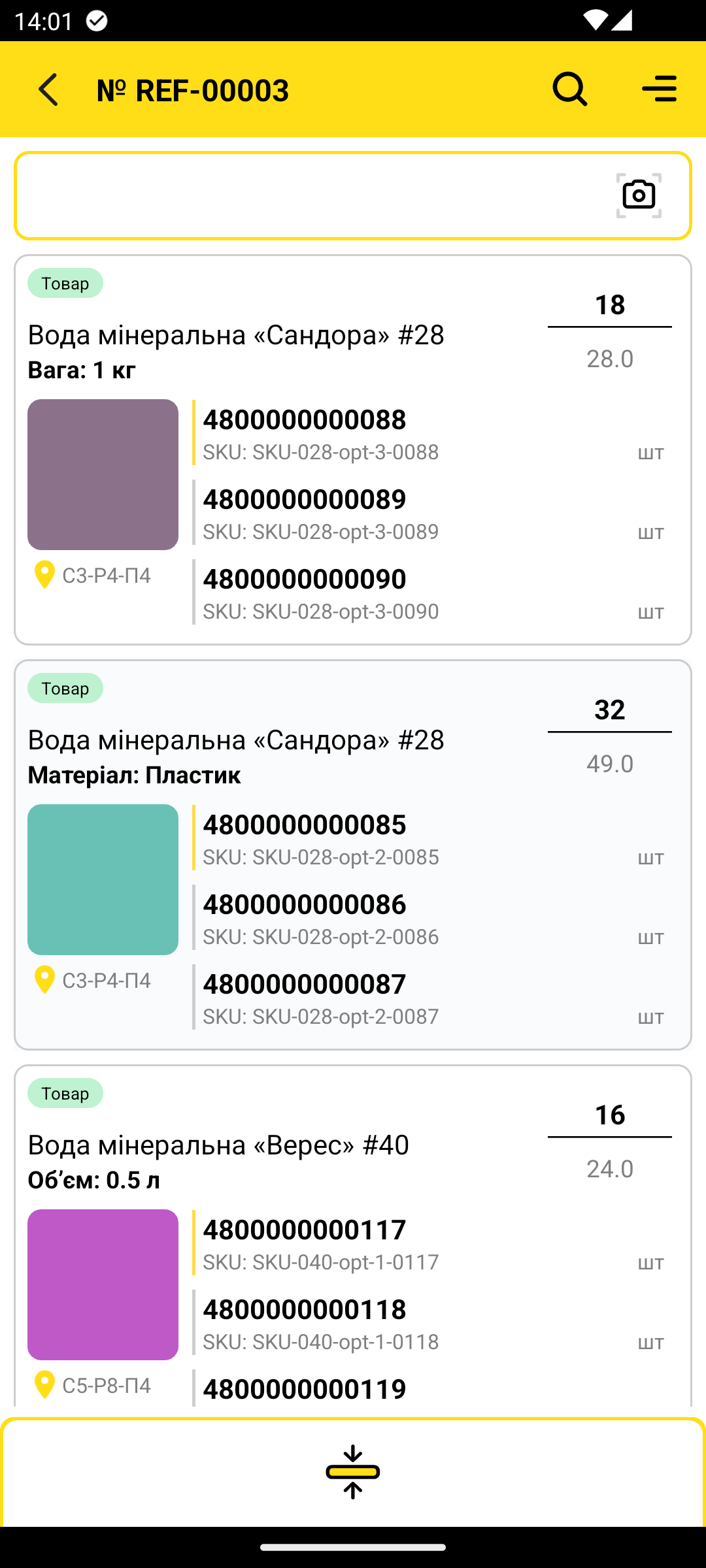Tap location pin in second Сандора card
The height and width of the screenshot is (1568, 706).
click(x=44, y=980)
